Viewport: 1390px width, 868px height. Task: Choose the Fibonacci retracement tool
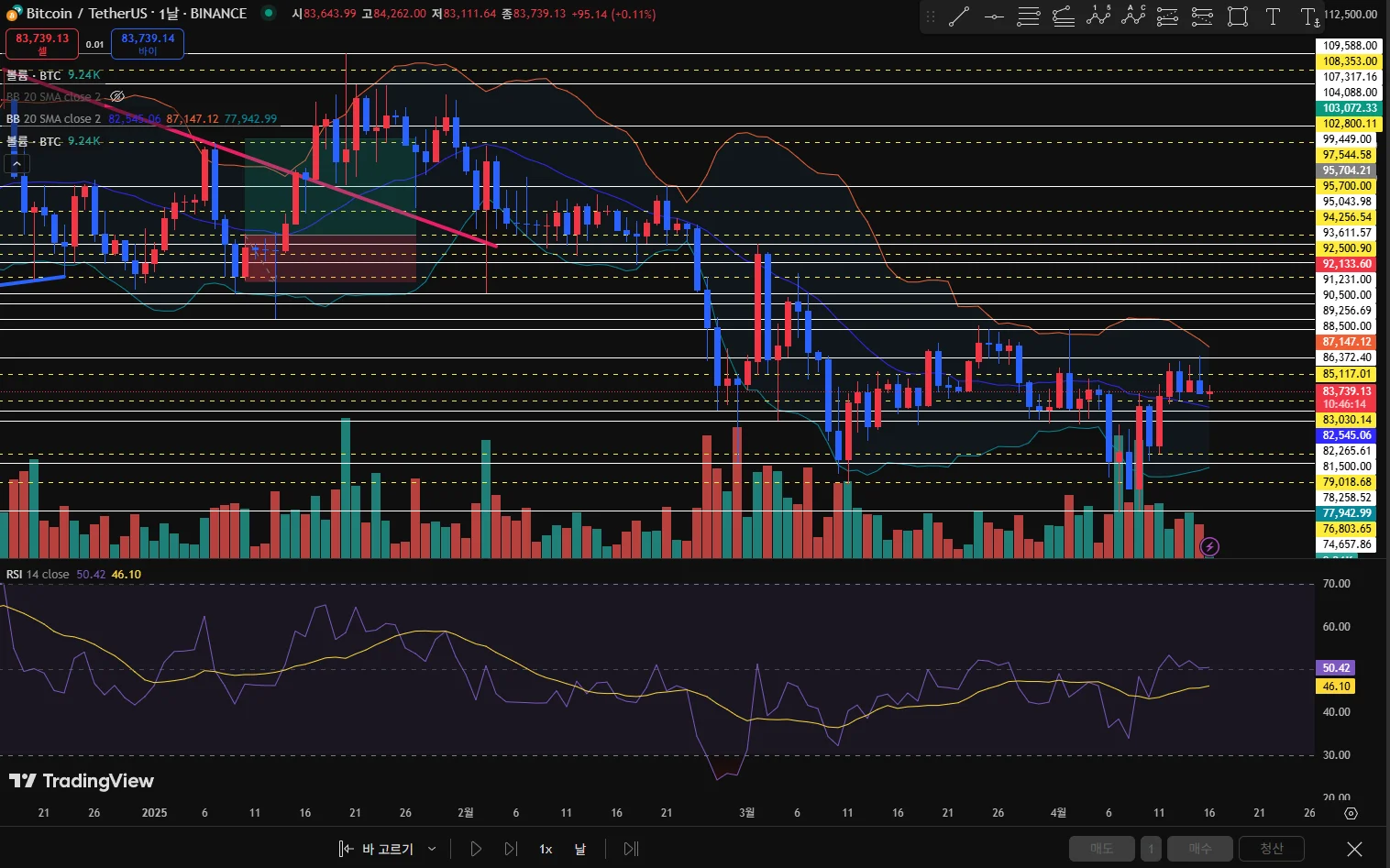pyautogui.click(x=1029, y=16)
